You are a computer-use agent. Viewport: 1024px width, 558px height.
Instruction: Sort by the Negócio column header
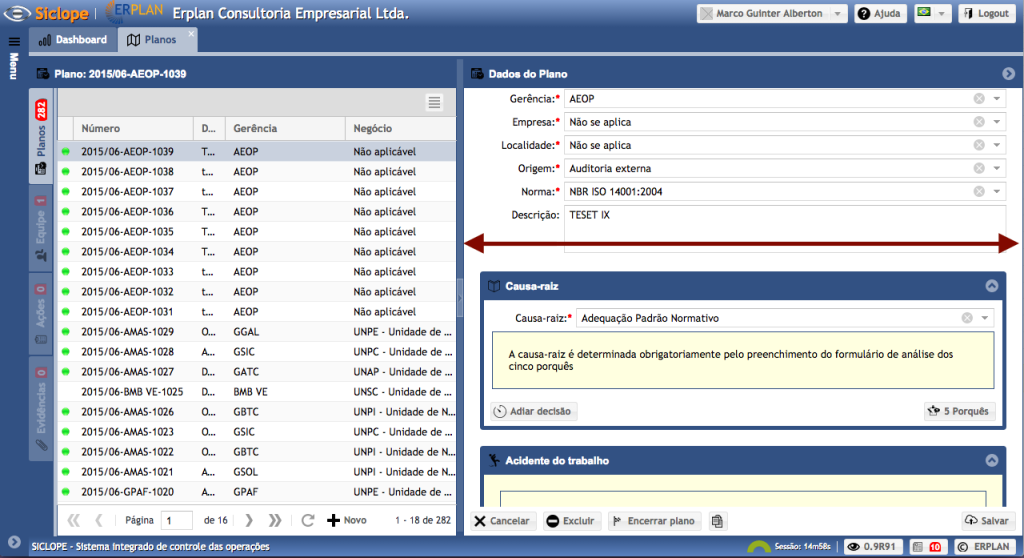400,129
